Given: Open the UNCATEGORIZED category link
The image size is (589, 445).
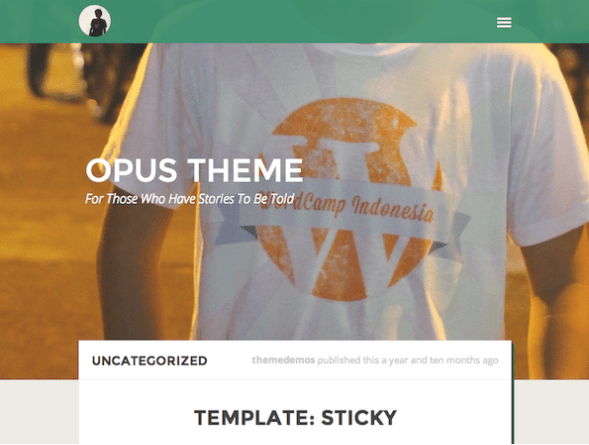Looking at the screenshot, I should point(150,361).
